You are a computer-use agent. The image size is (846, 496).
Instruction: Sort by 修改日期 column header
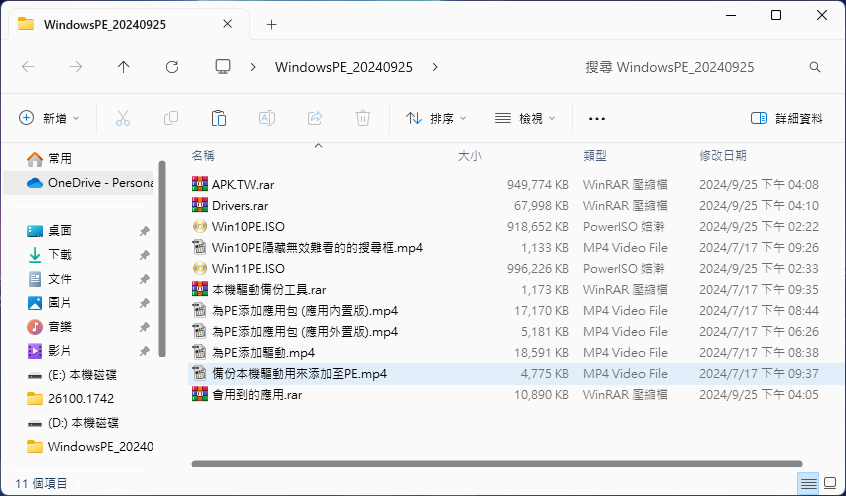point(723,156)
